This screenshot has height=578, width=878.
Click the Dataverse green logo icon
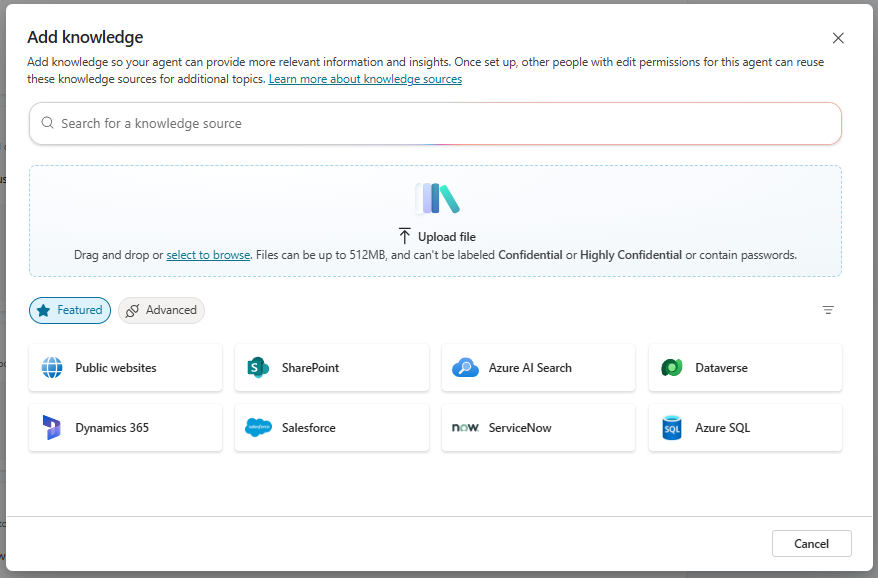672,368
